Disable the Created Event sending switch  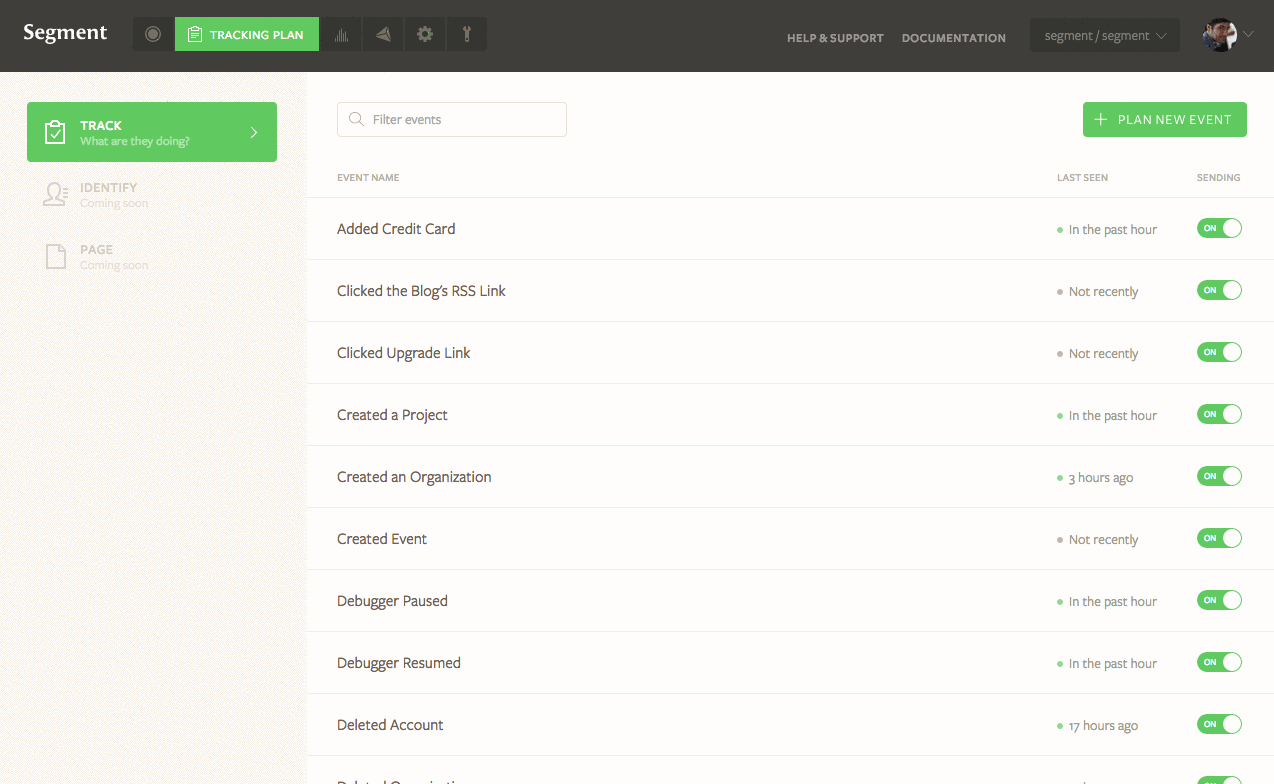click(x=1219, y=538)
